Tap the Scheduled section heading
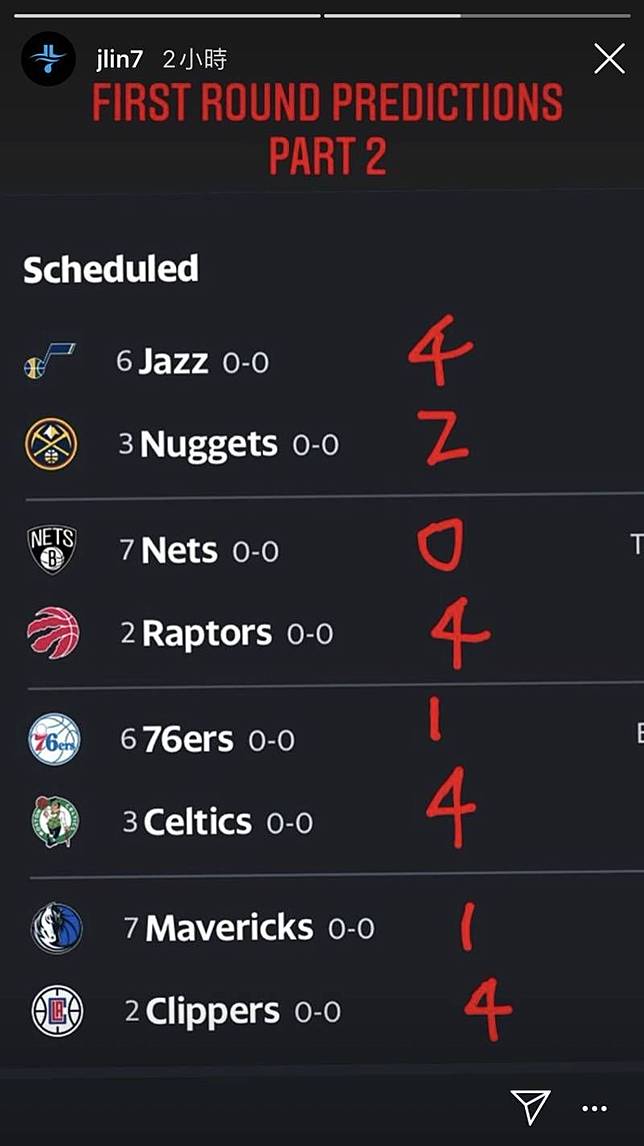This screenshot has height=1146, width=644. point(111,269)
